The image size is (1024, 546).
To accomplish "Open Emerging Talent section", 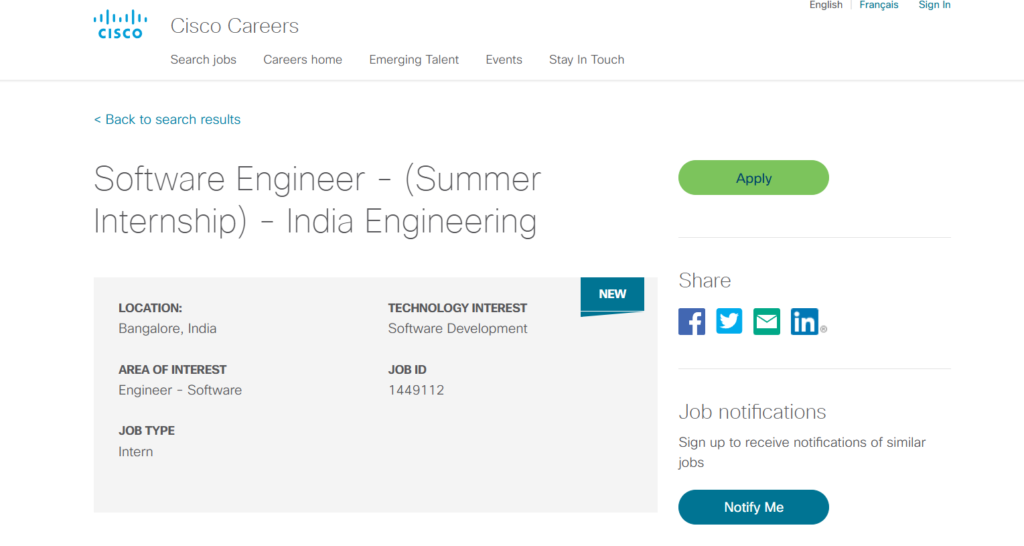I will 413,59.
